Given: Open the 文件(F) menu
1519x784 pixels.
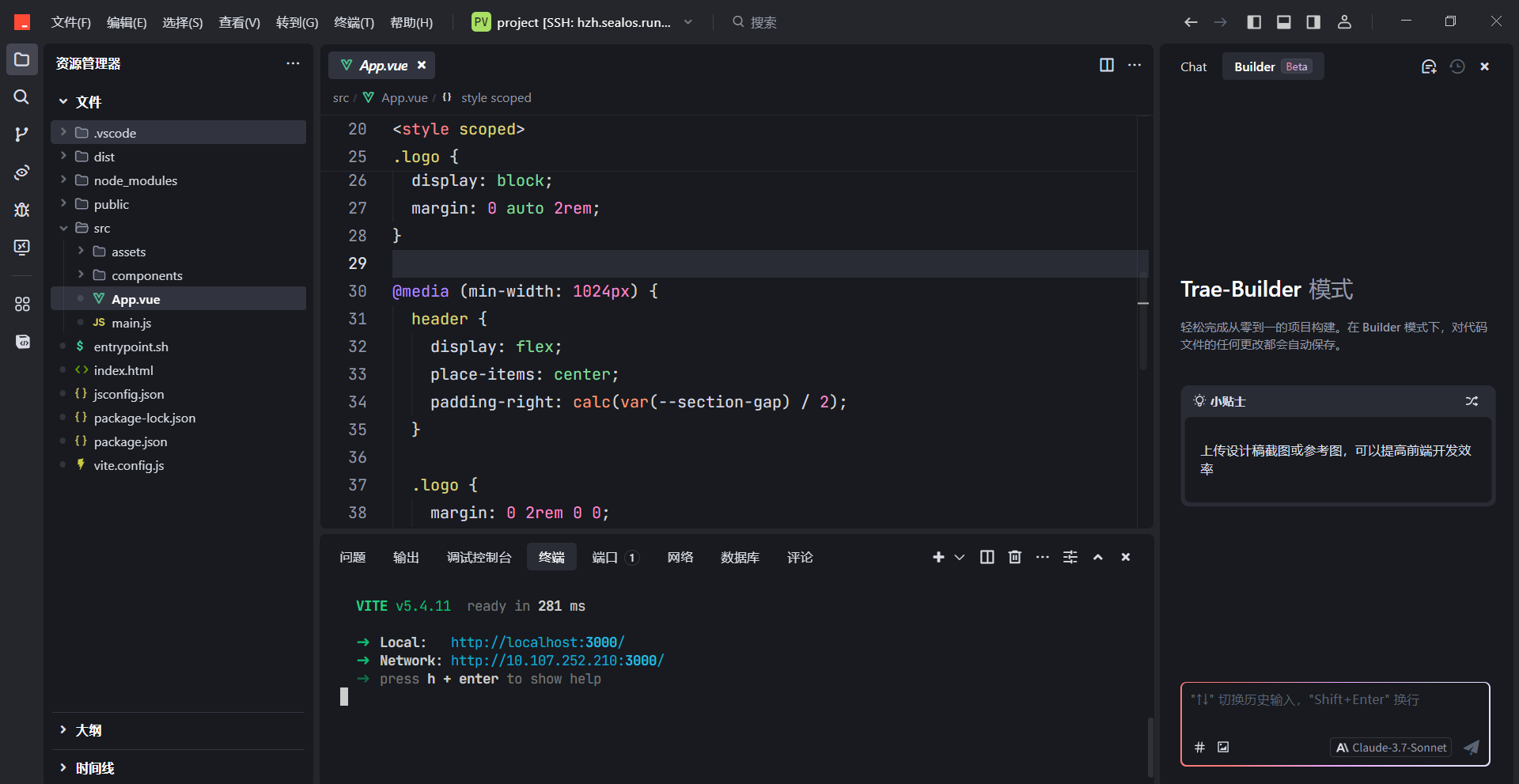Looking at the screenshot, I should point(70,22).
